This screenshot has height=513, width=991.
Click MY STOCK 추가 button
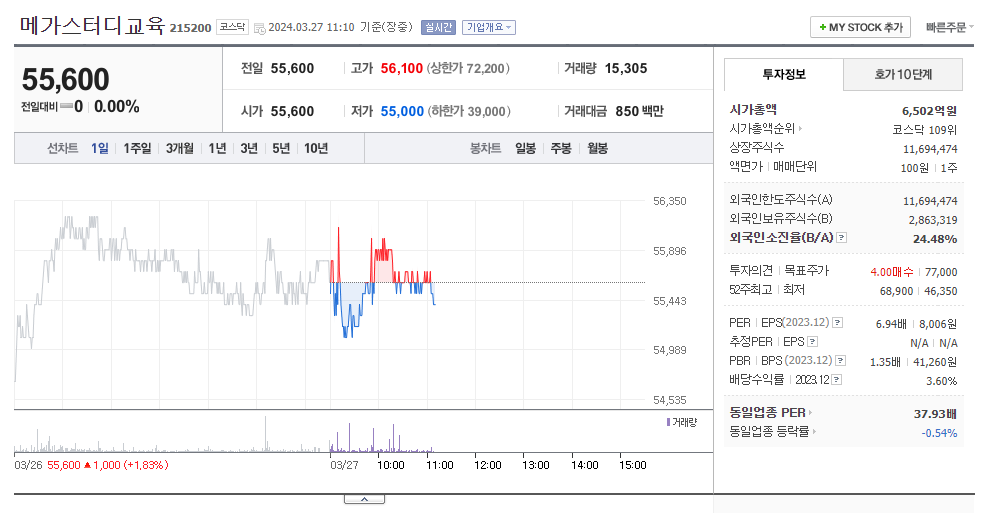[x=860, y=27]
